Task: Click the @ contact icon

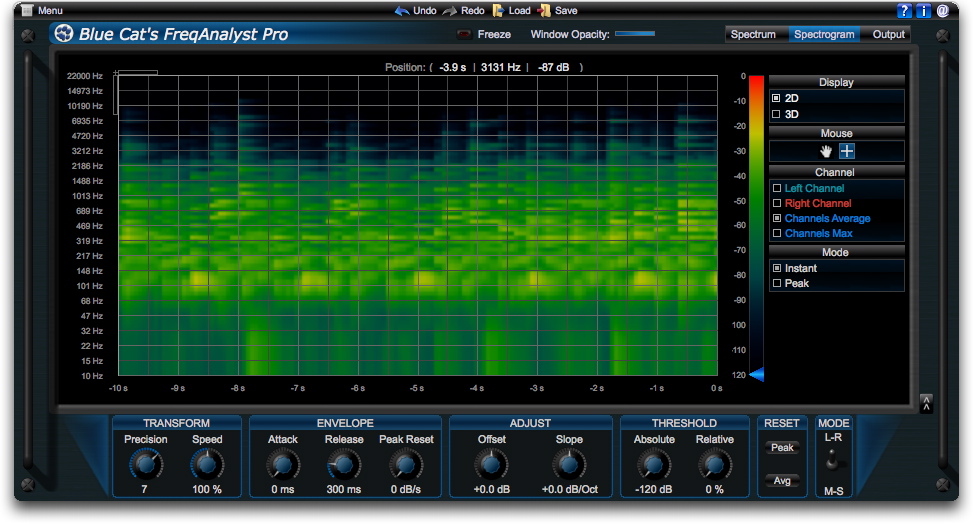Action: tap(943, 11)
